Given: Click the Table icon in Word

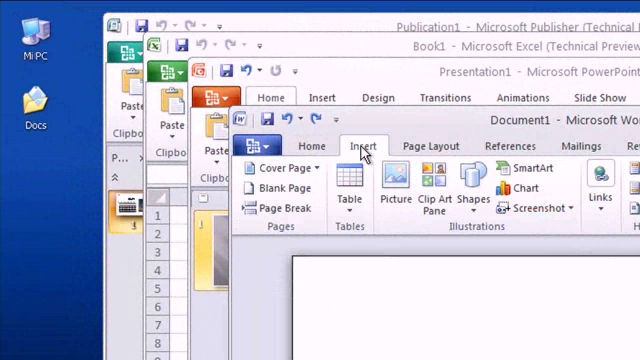Looking at the screenshot, I should [x=349, y=176].
